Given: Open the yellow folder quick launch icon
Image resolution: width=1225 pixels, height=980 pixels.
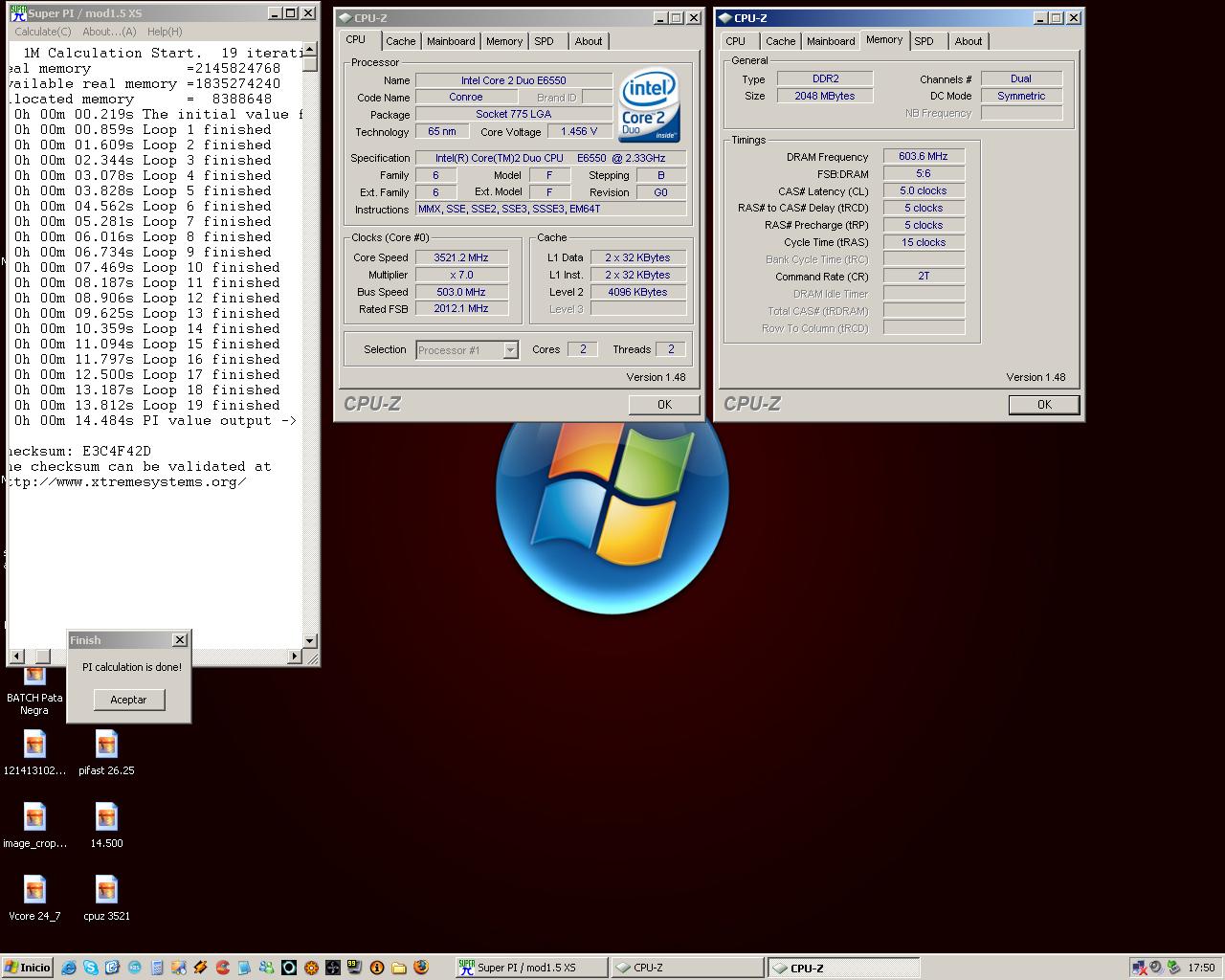Looking at the screenshot, I should [x=399, y=968].
